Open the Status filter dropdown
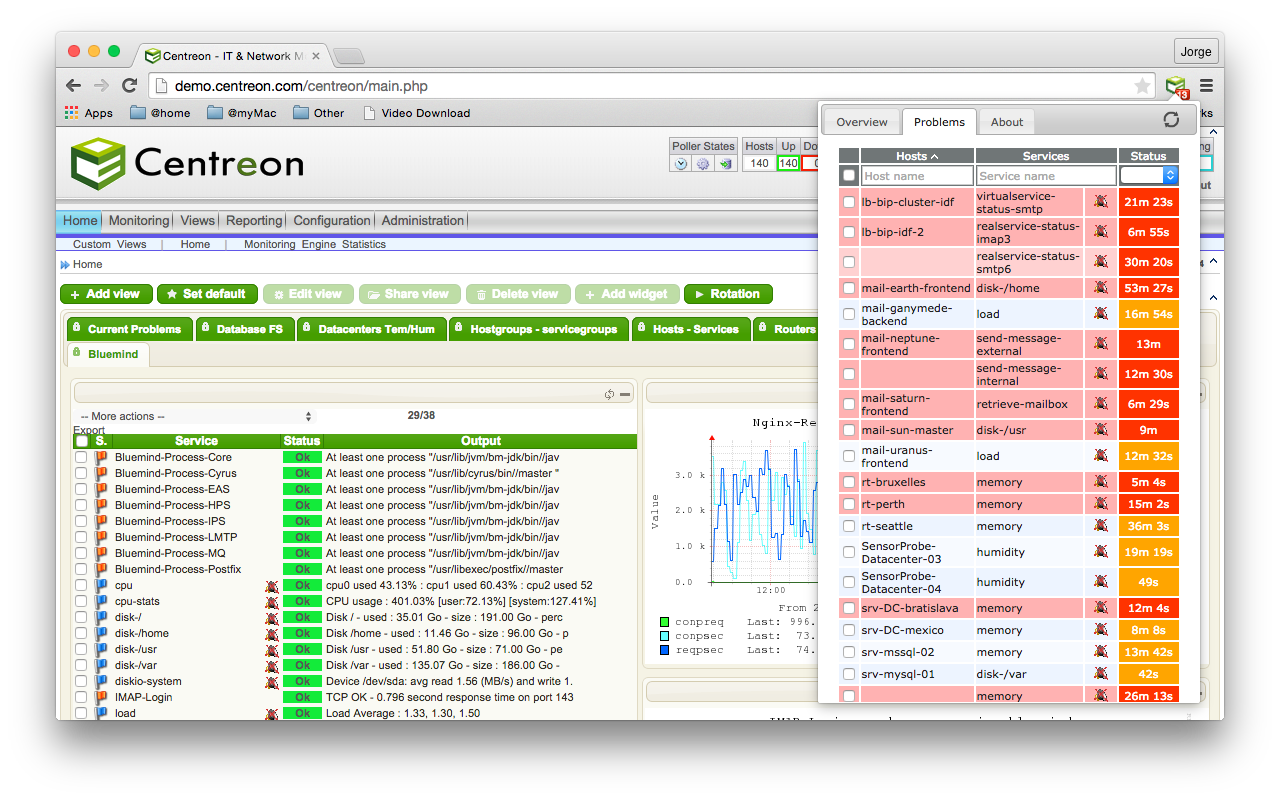 [x=1149, y=175]
